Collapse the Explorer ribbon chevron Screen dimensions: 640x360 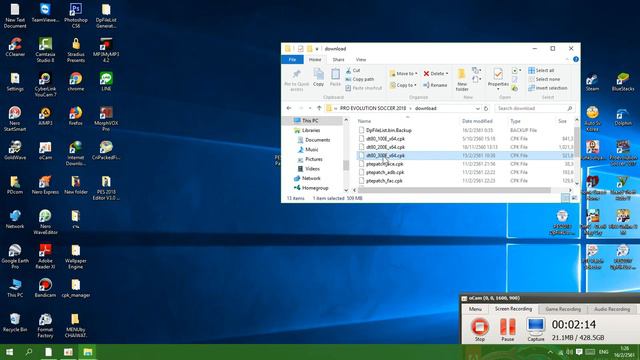pyautogui.click(x=567, y=60)
